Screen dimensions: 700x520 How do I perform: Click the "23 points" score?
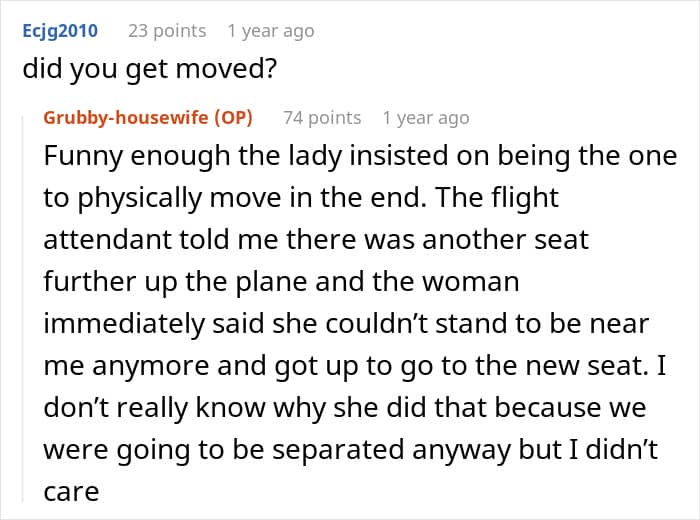pyautogui.click(x=167, y=31)
